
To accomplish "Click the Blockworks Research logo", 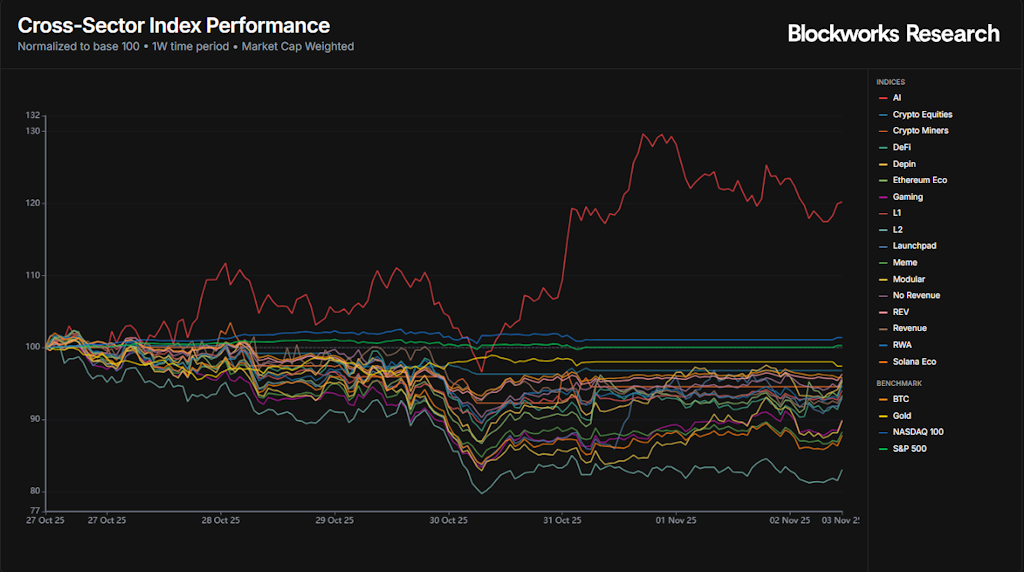I will pyautogui.click(x=893, y=33).
